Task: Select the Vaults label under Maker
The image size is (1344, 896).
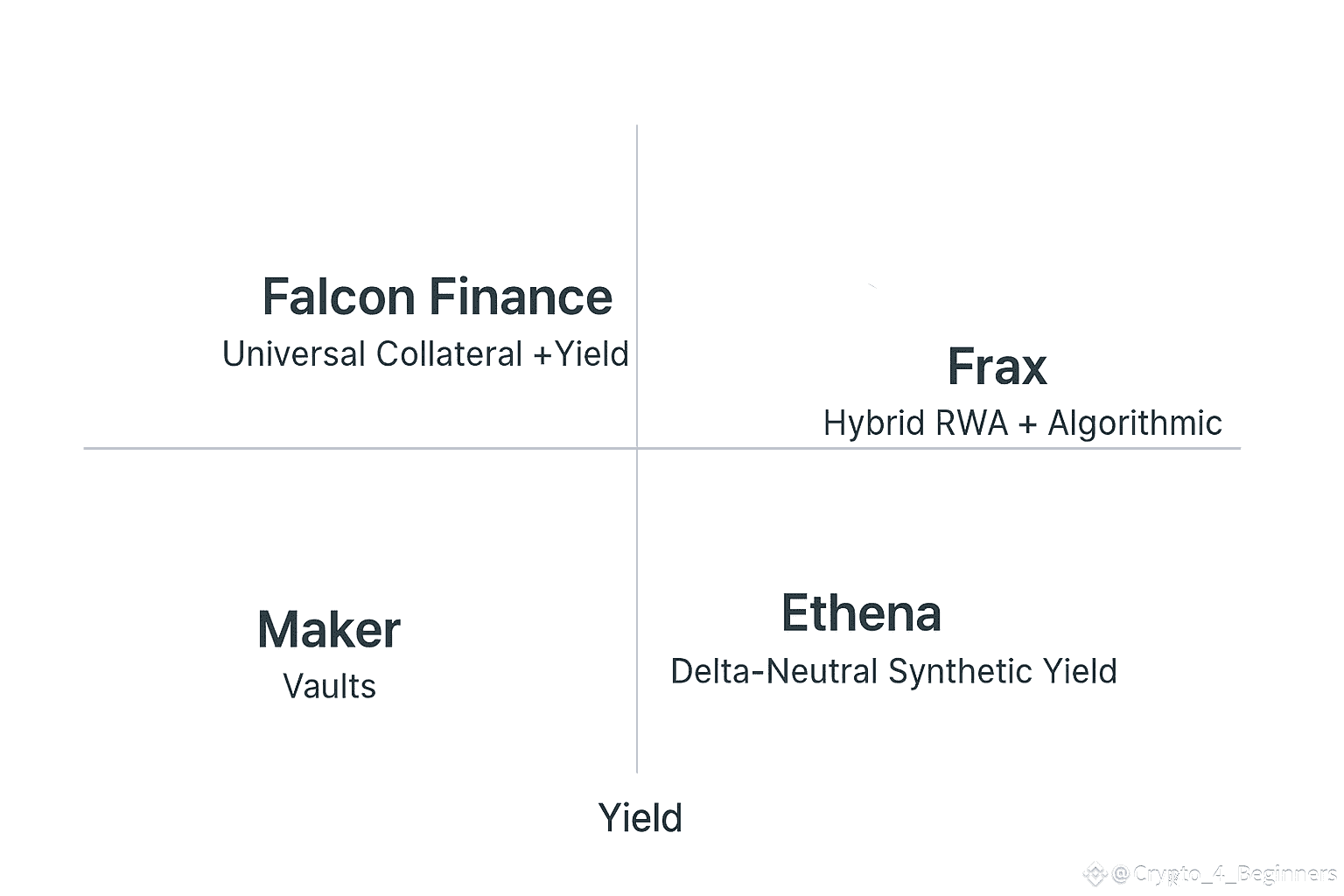Action: (329, 687)
